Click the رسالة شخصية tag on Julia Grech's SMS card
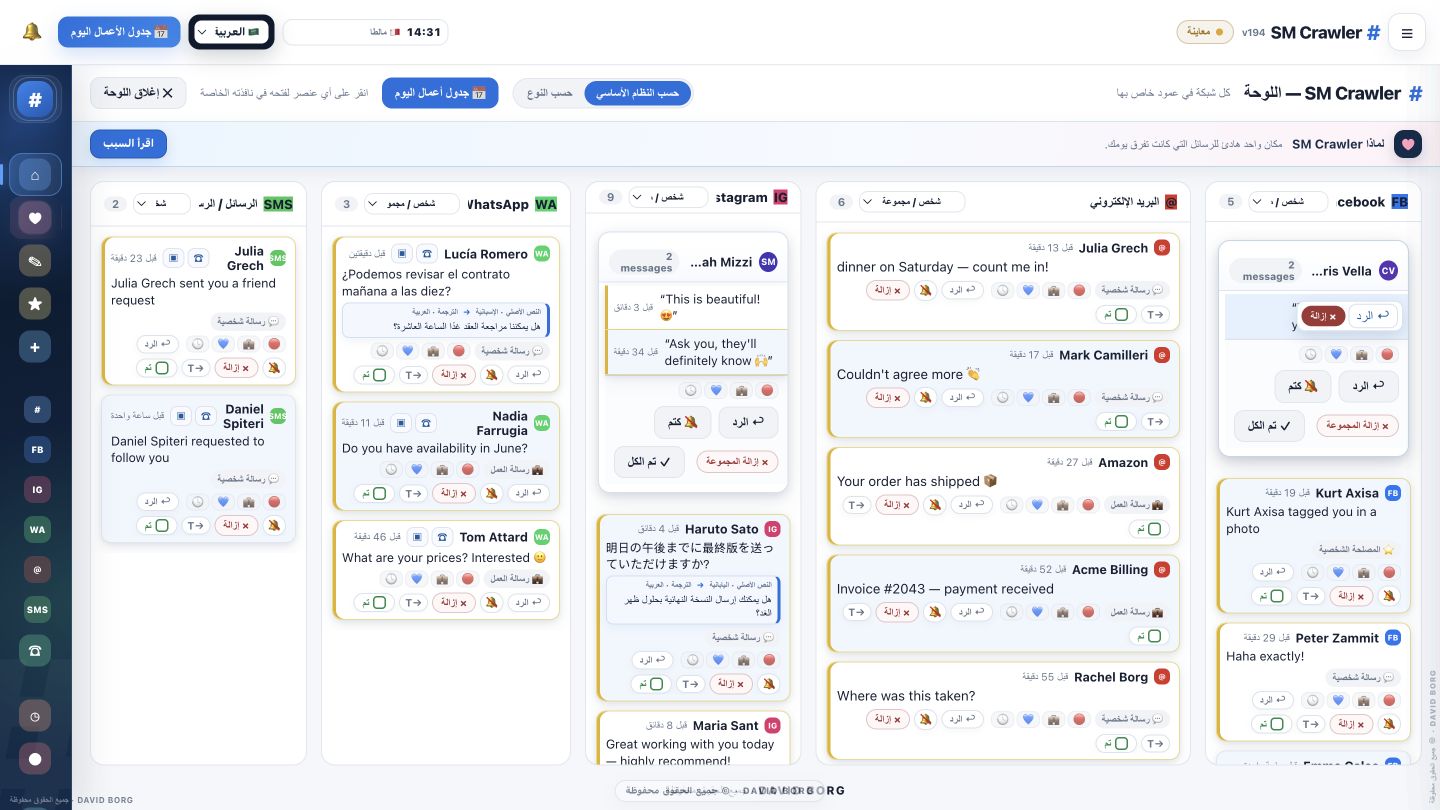 click(249, 322)
